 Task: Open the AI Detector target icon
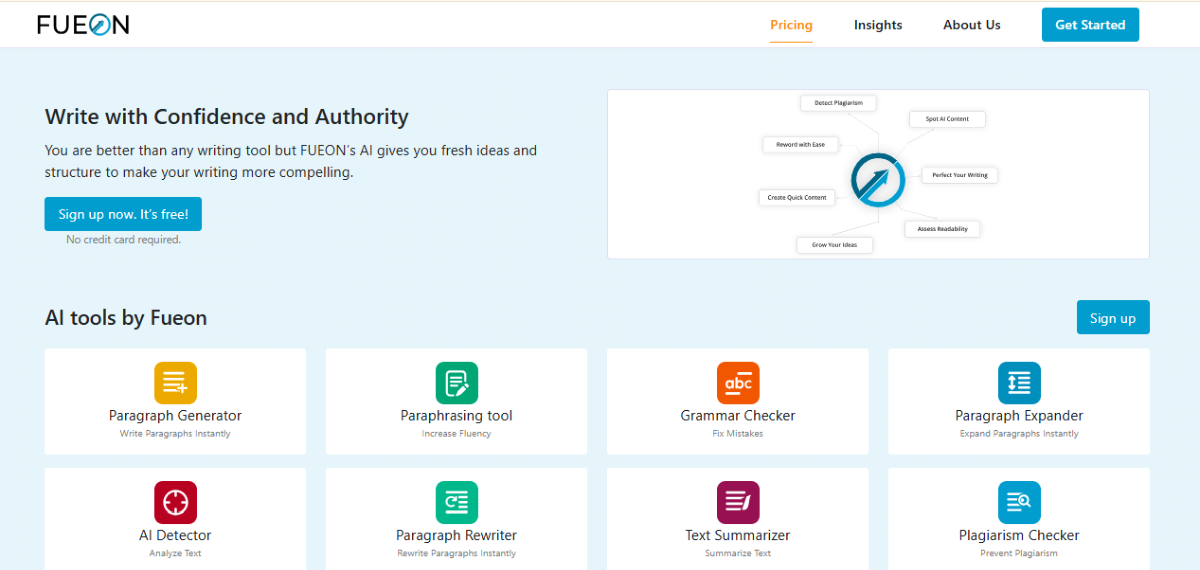pos(175,502)
